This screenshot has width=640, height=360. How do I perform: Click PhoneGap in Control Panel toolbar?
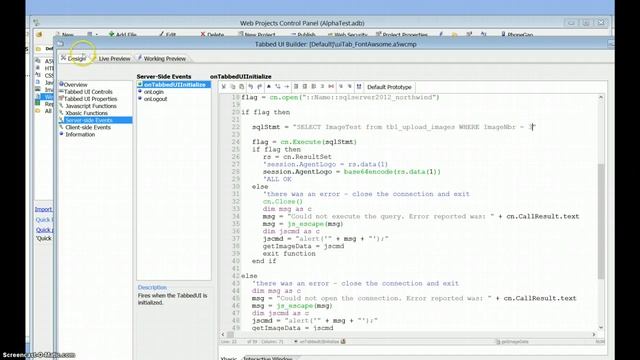pyautogui.click(x=517, y=35)
